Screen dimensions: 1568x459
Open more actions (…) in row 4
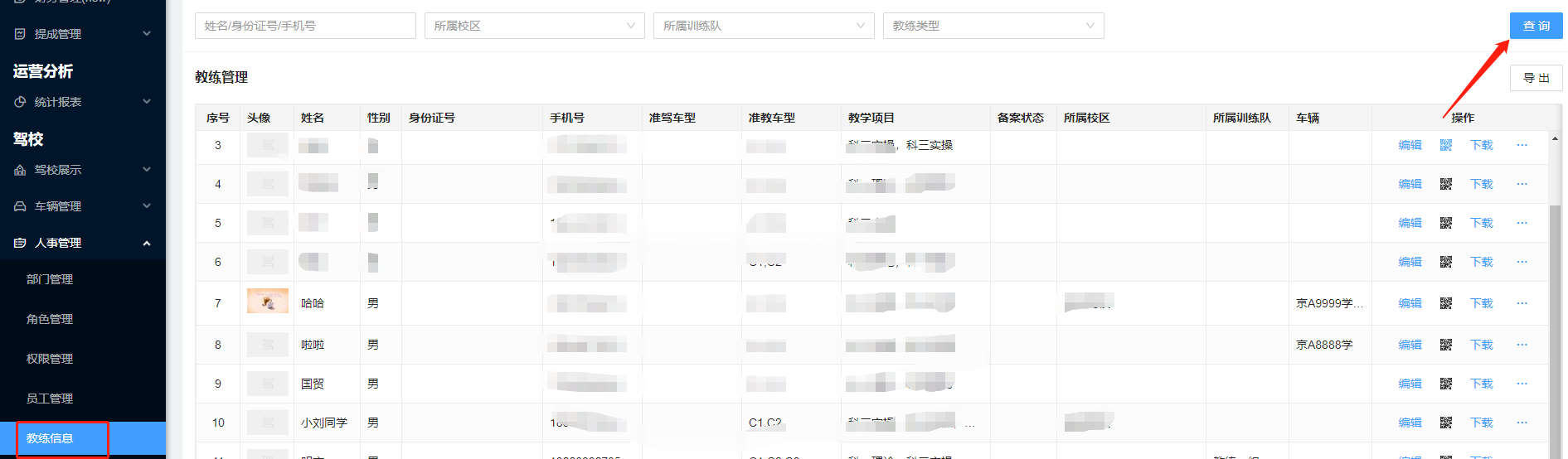point(1522,184)
